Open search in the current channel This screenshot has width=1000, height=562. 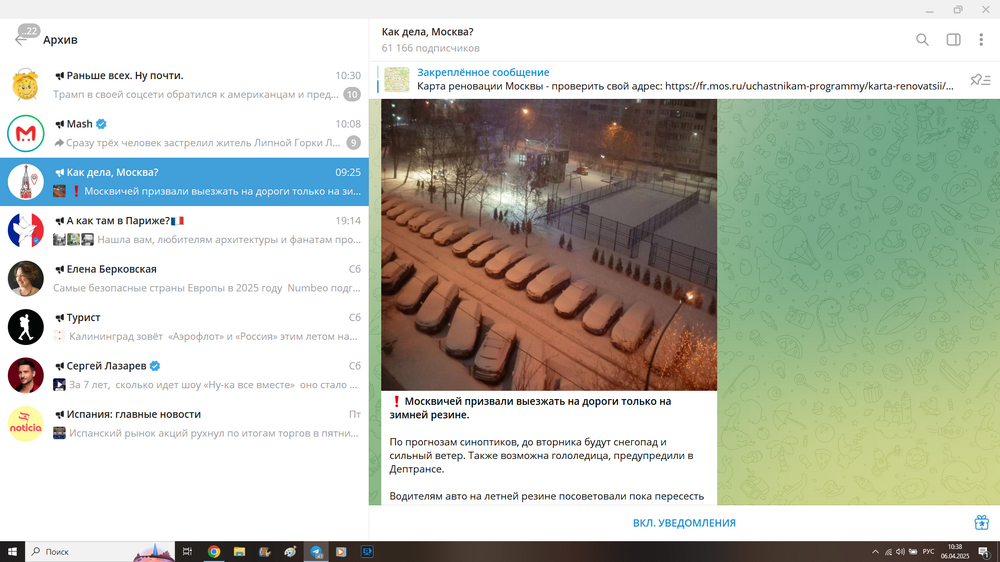[922, 40]
